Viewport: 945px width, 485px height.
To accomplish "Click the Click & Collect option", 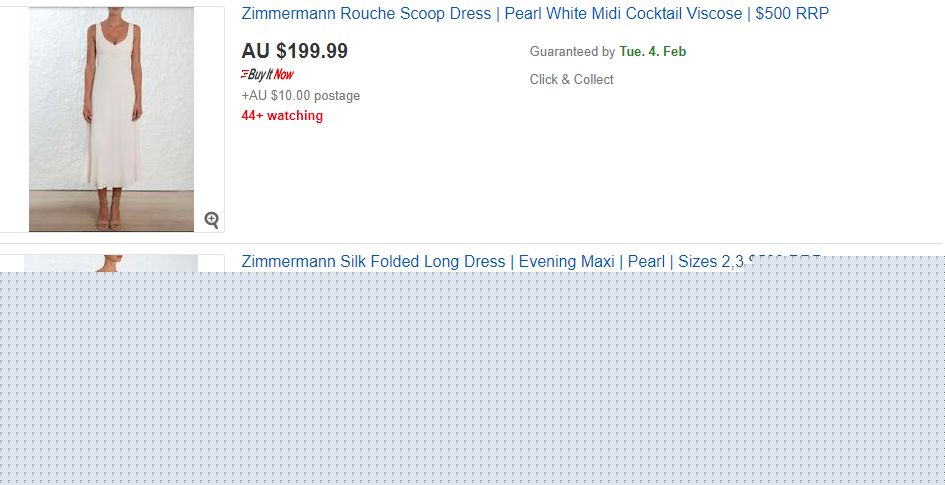I will [571, 80].
